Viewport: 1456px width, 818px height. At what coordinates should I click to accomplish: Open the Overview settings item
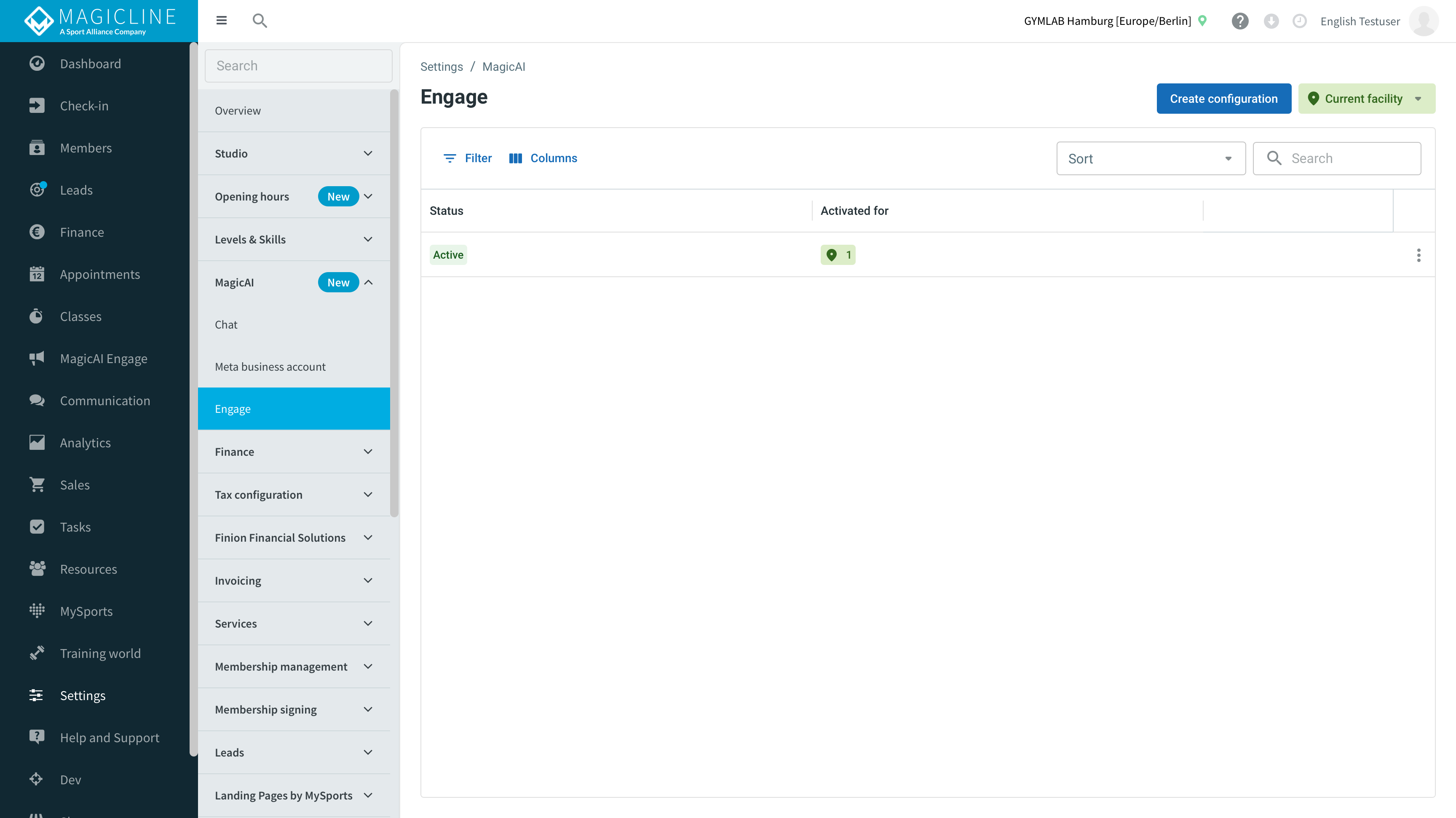[x=294, y=111]
